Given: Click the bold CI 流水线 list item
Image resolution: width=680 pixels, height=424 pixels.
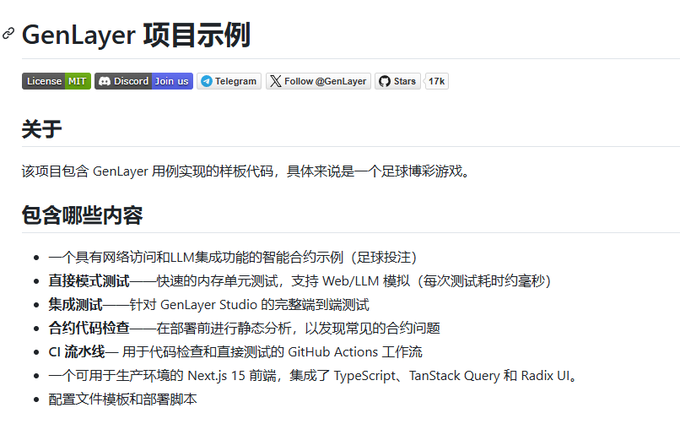Looking at the screenshot, I should pyautogui.click(x=235, y=352).
